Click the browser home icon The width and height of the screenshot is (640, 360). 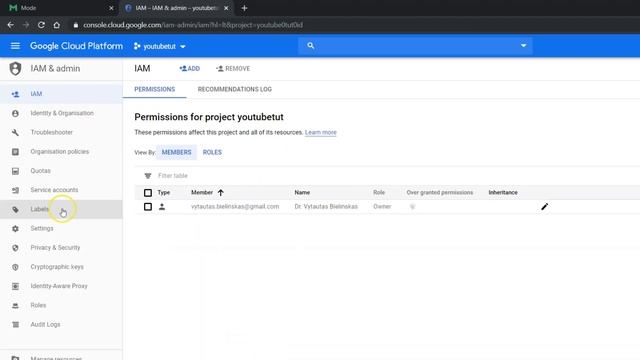point(57,25)
